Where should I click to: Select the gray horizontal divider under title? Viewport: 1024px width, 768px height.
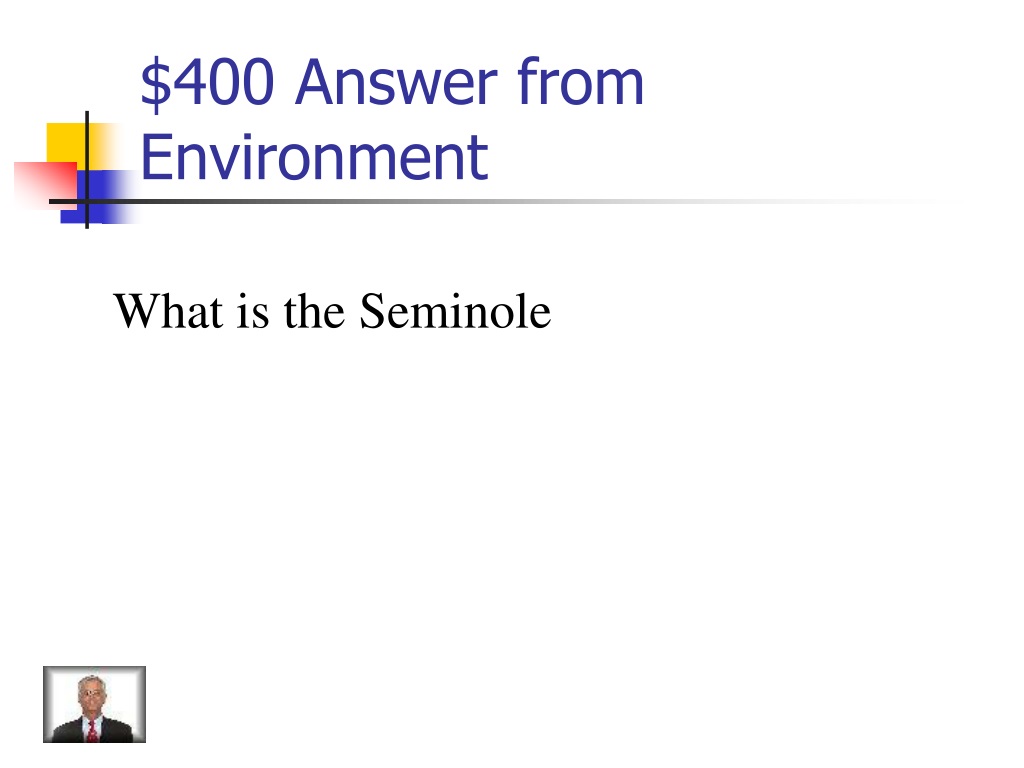tap(496, 201)
